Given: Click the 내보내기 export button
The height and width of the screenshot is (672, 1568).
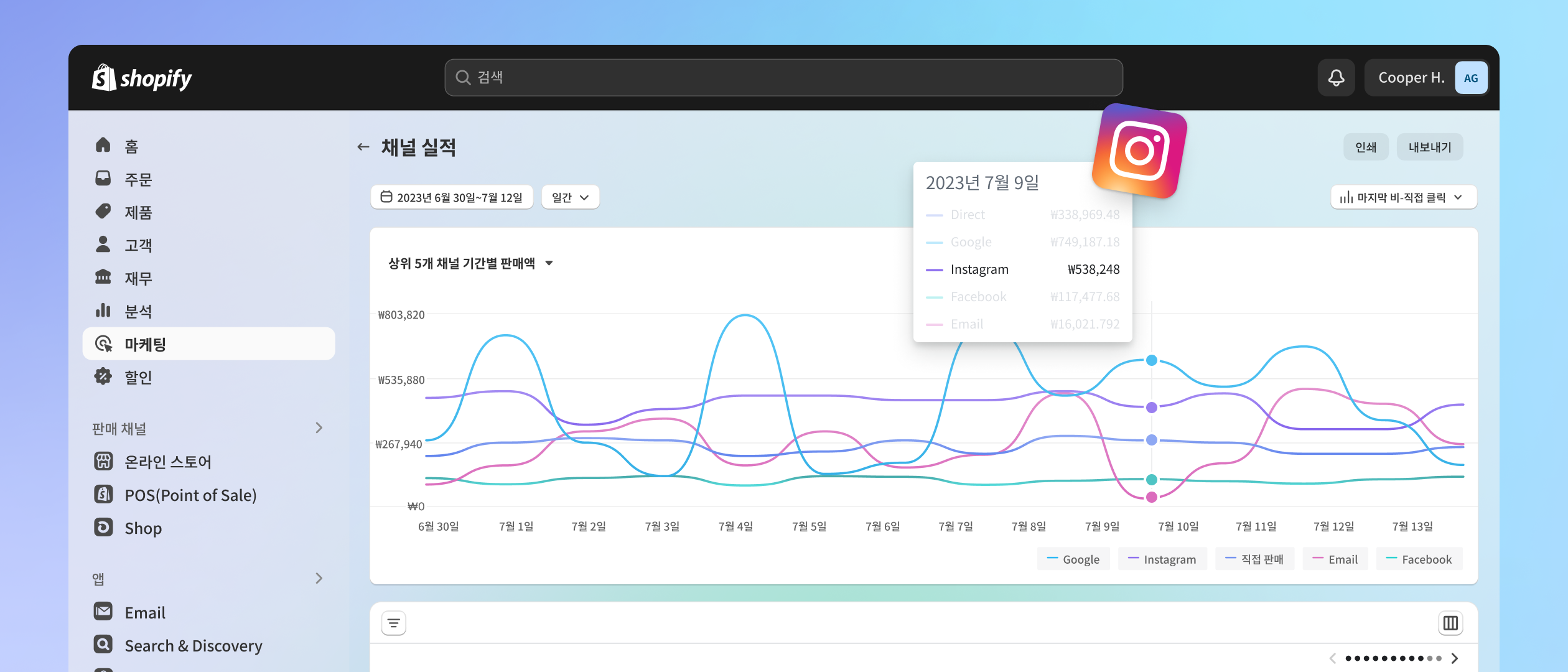Looking at the screenshot, I should coord(1431,148).
